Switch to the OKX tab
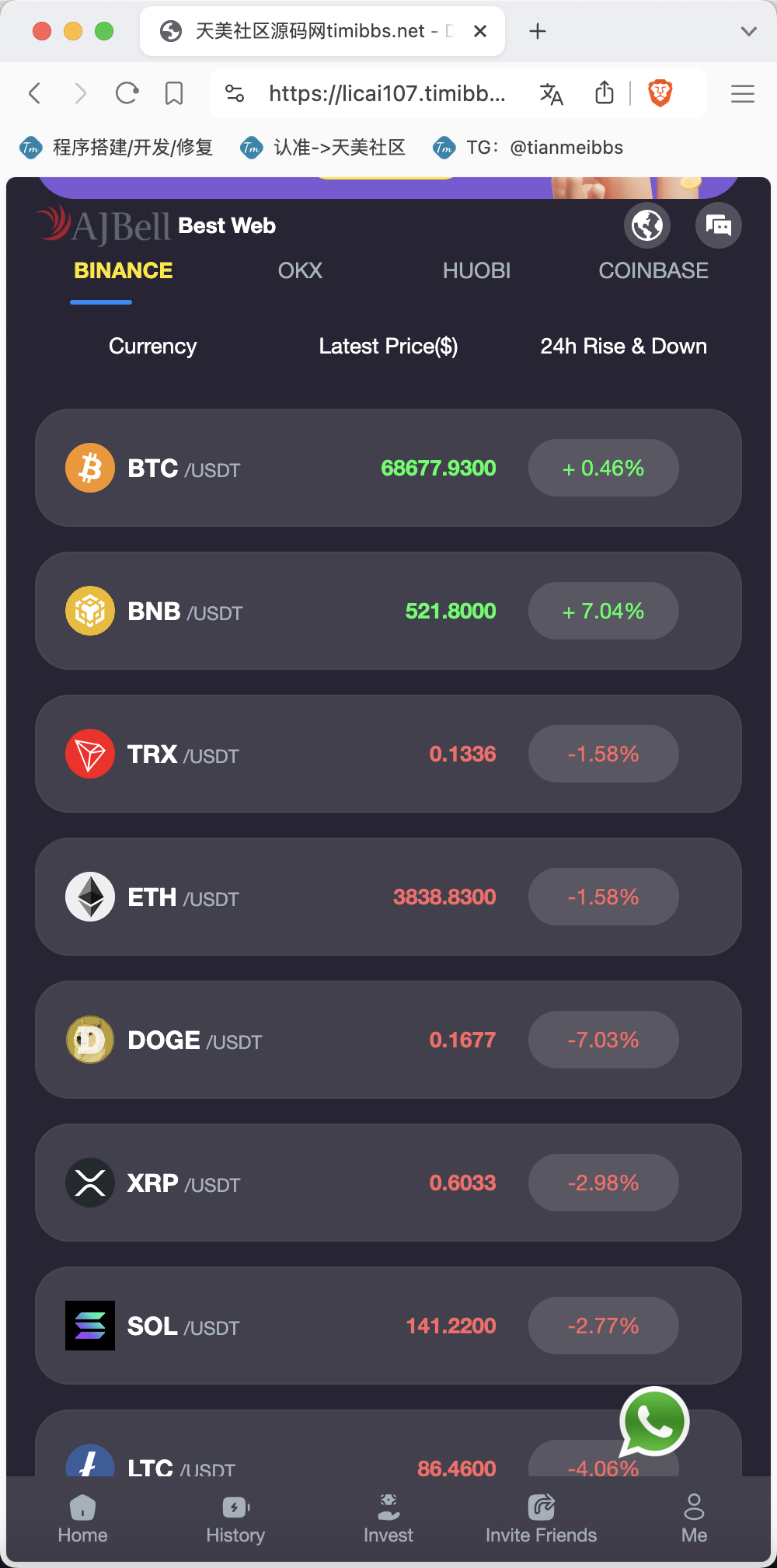This screenshot has height=1568, width=777. [300, 270]
